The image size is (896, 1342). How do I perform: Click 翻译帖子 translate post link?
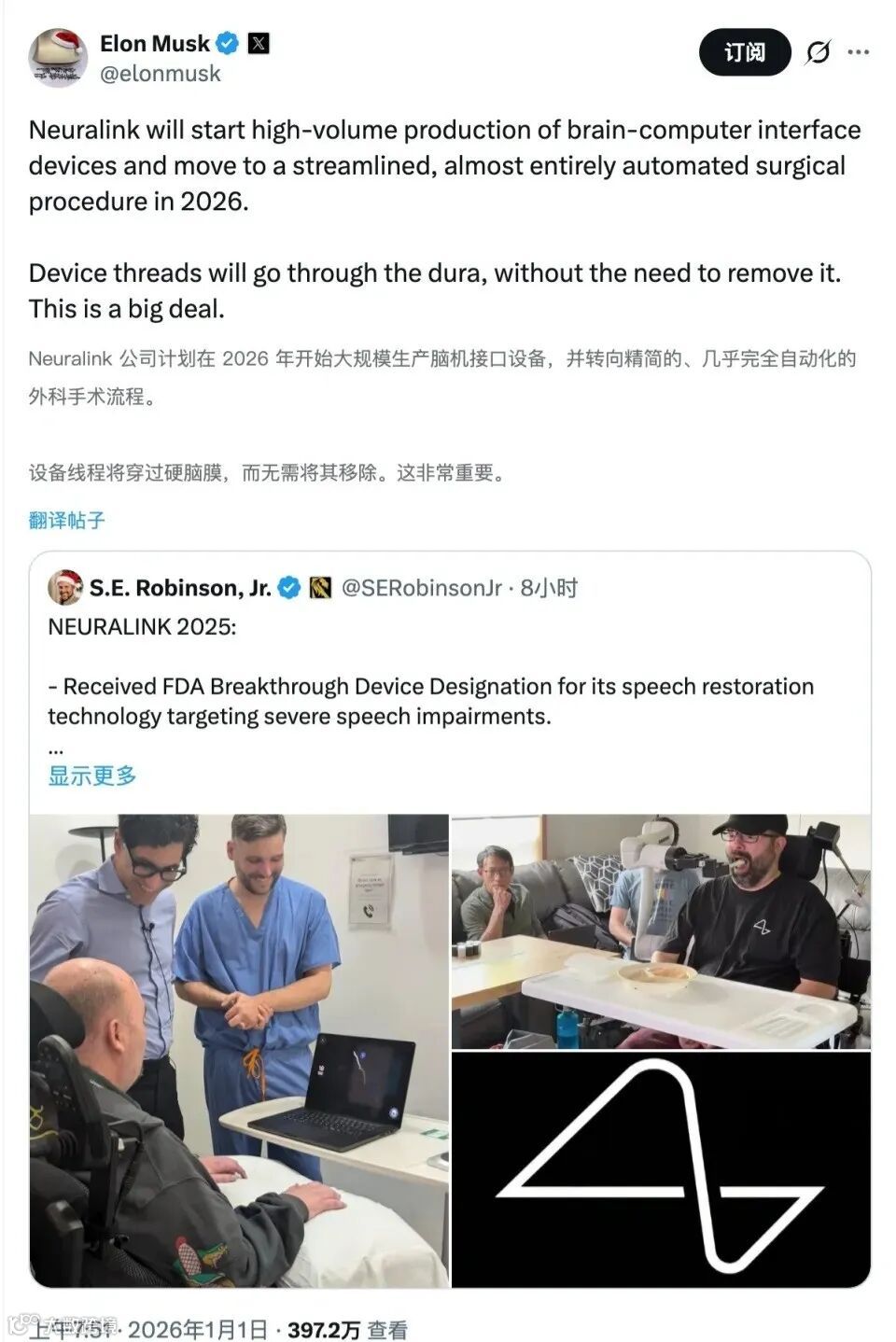(x=66, y=521)
